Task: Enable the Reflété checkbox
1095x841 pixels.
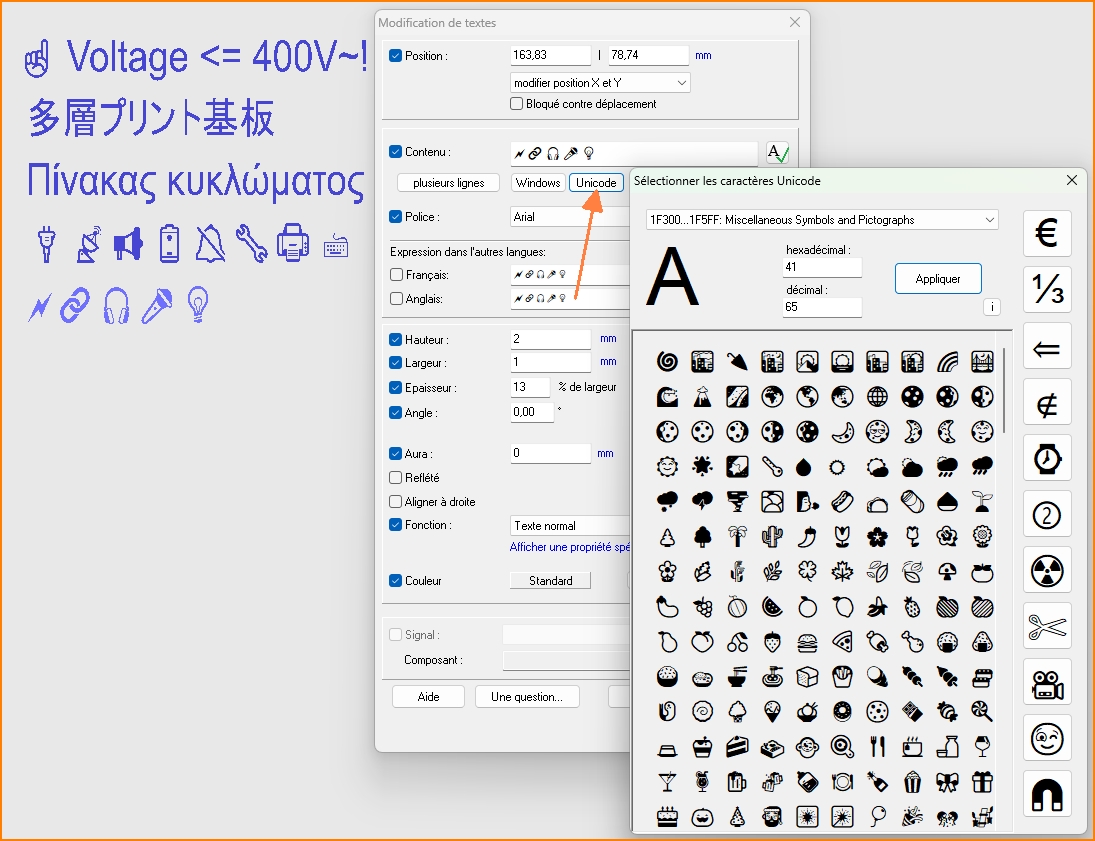Action: click(396, 478)
